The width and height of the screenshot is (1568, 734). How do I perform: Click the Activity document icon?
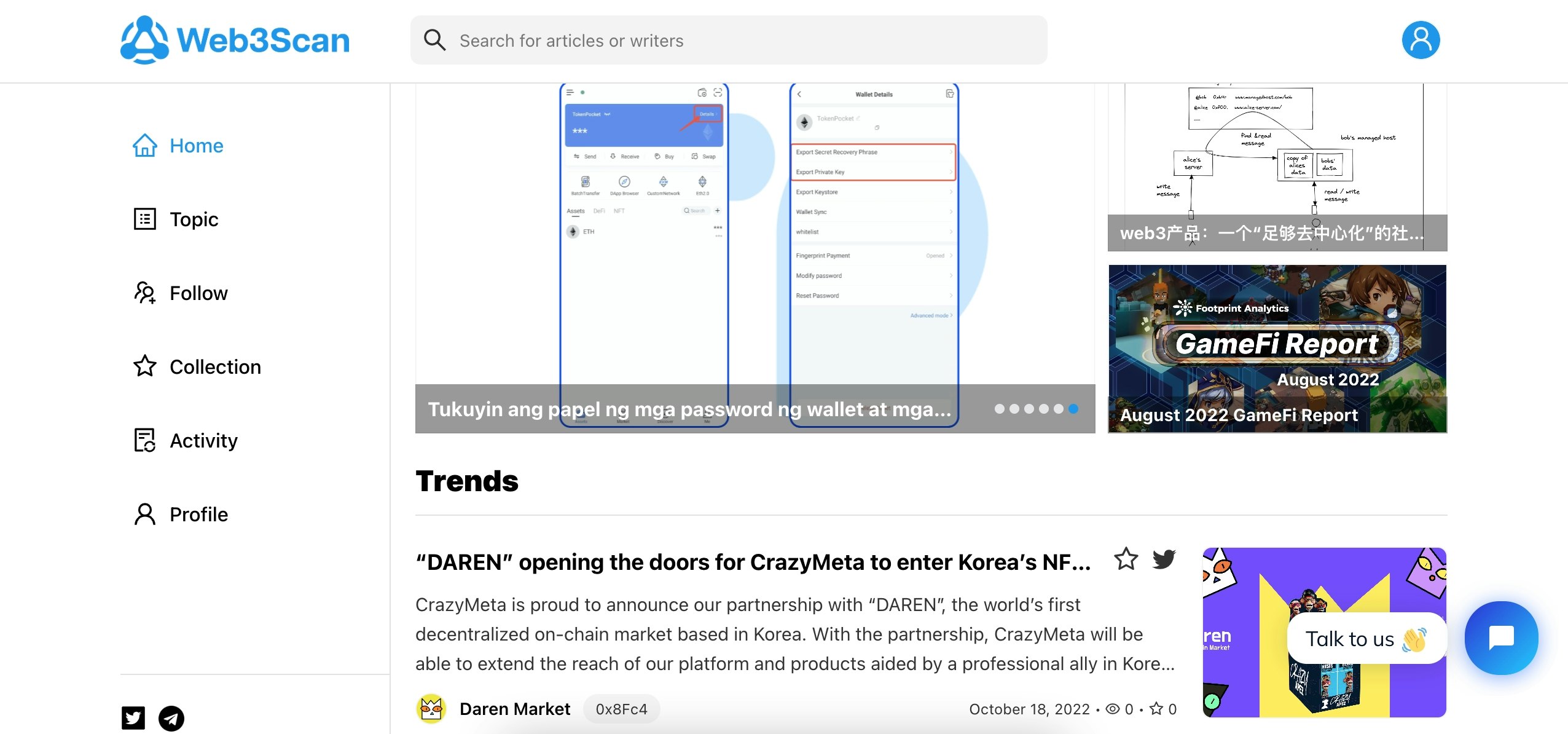pos(144,440)
